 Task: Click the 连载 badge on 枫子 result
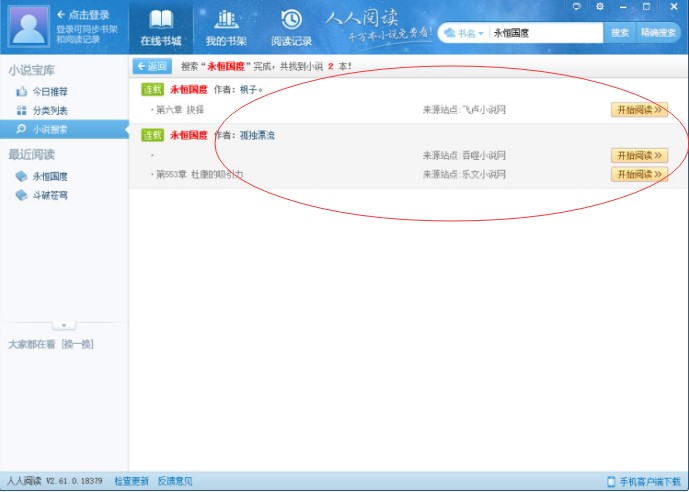click(152, 90)
